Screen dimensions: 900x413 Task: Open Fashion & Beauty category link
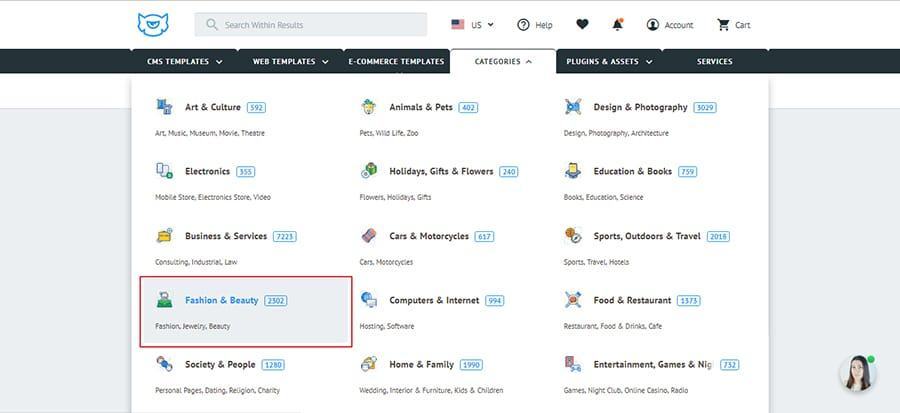pyautogui.click(x=222, y=301)
